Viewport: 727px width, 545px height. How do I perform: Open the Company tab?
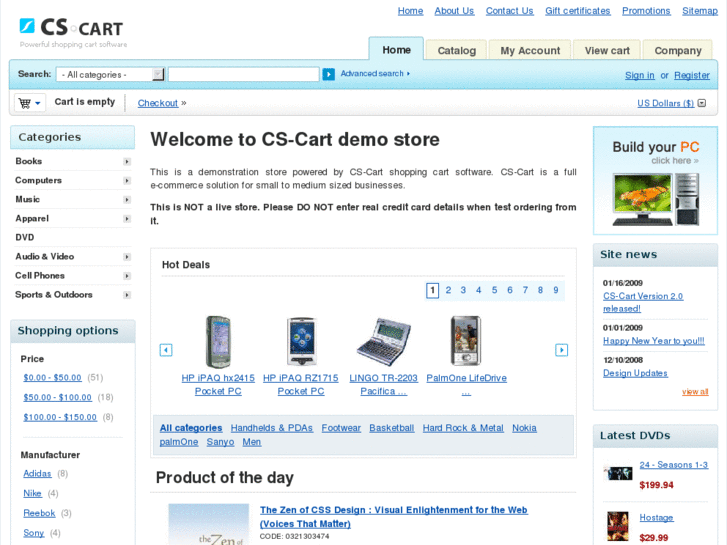[677, 50]
